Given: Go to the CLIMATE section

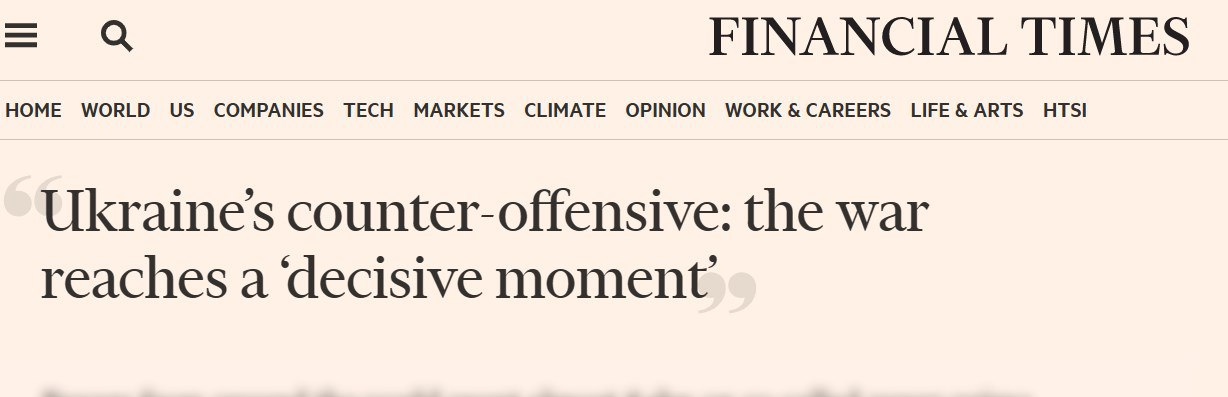Looking at the screenshot, I should pyautogui.click(x=565, y=111).
